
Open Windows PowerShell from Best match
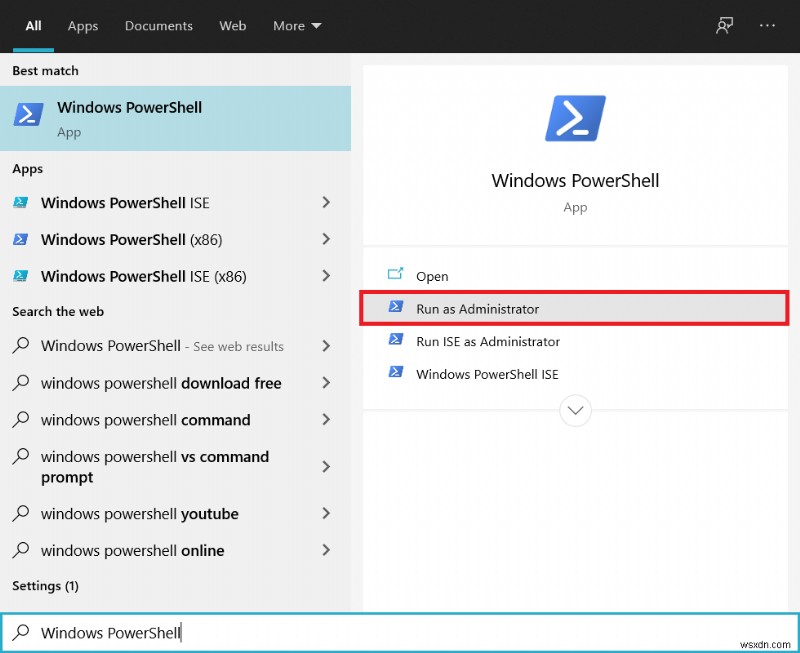(x=129, y=107)
